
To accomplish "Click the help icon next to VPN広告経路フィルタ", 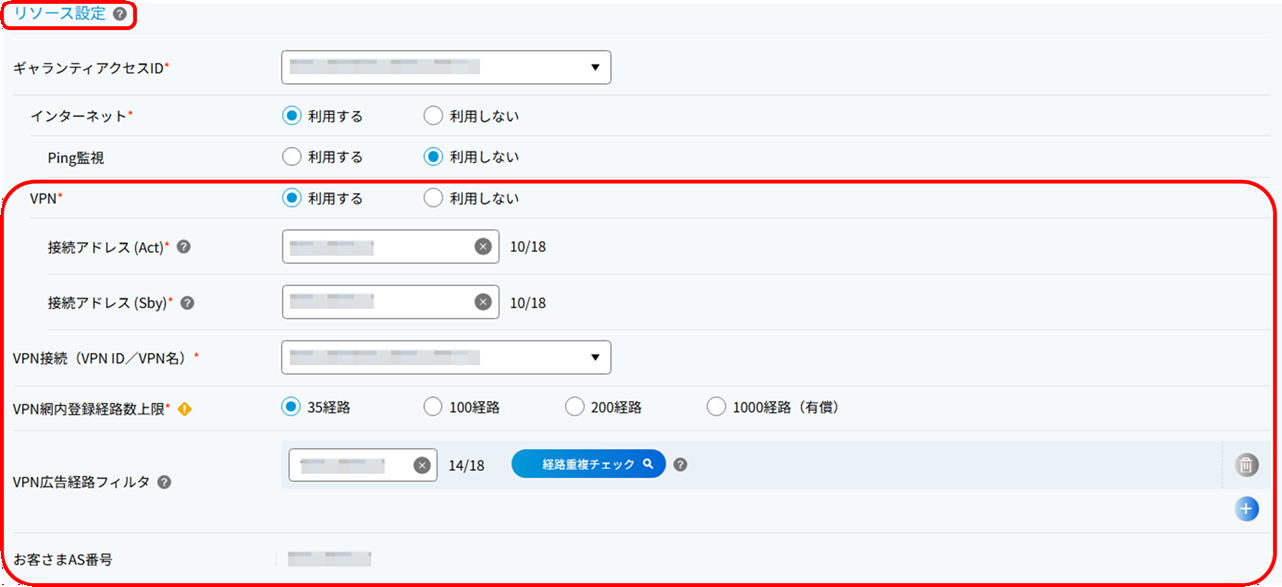I will coord(164,482).
